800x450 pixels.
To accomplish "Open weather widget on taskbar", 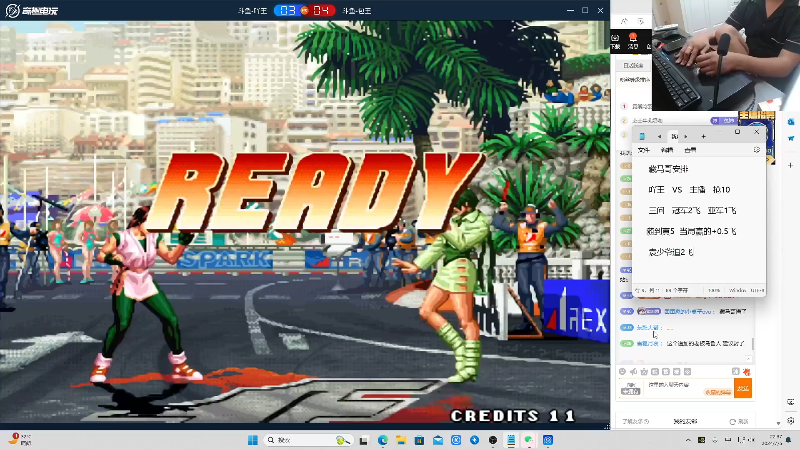I will pos(19,439).
